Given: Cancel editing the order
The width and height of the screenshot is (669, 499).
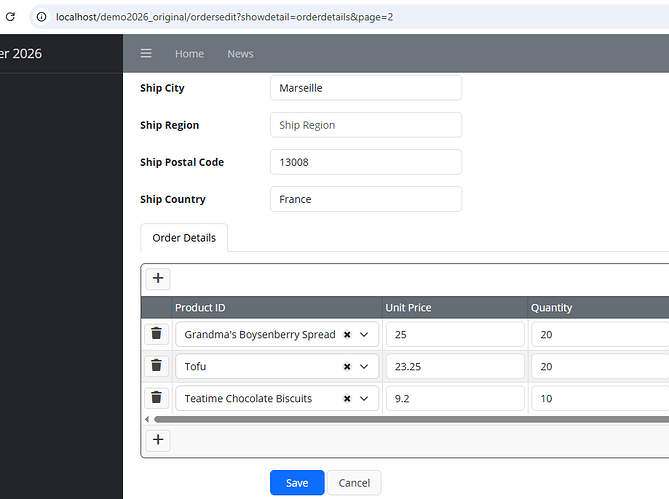Looking at the screenshot, I should (x=354, y=483).
